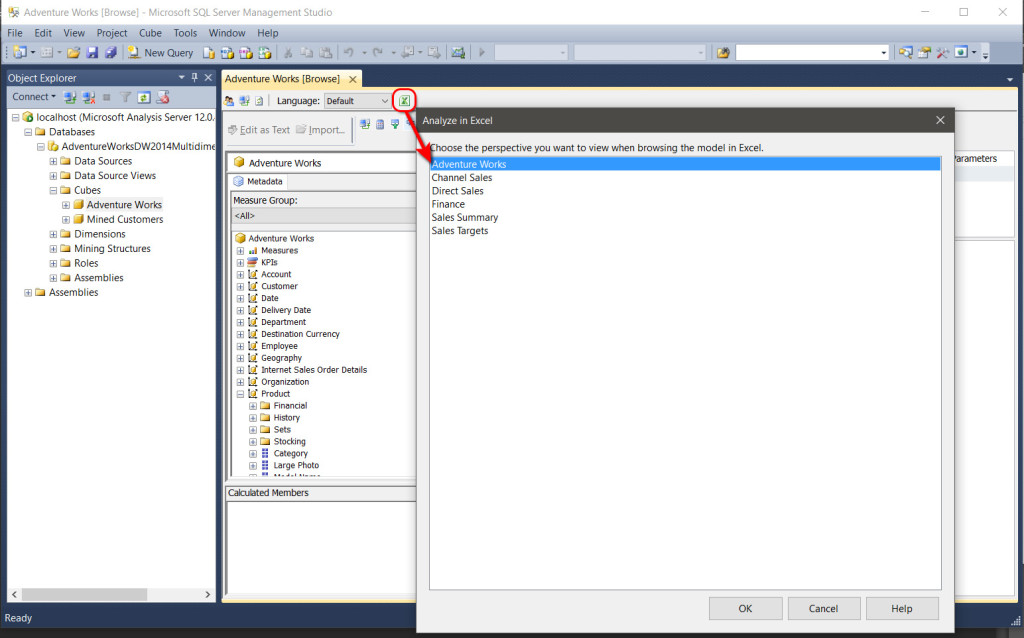This screenshot has height=638, width=1024.
Task: Click the Save toolbar icon
Action: click(x=93, y=52)
